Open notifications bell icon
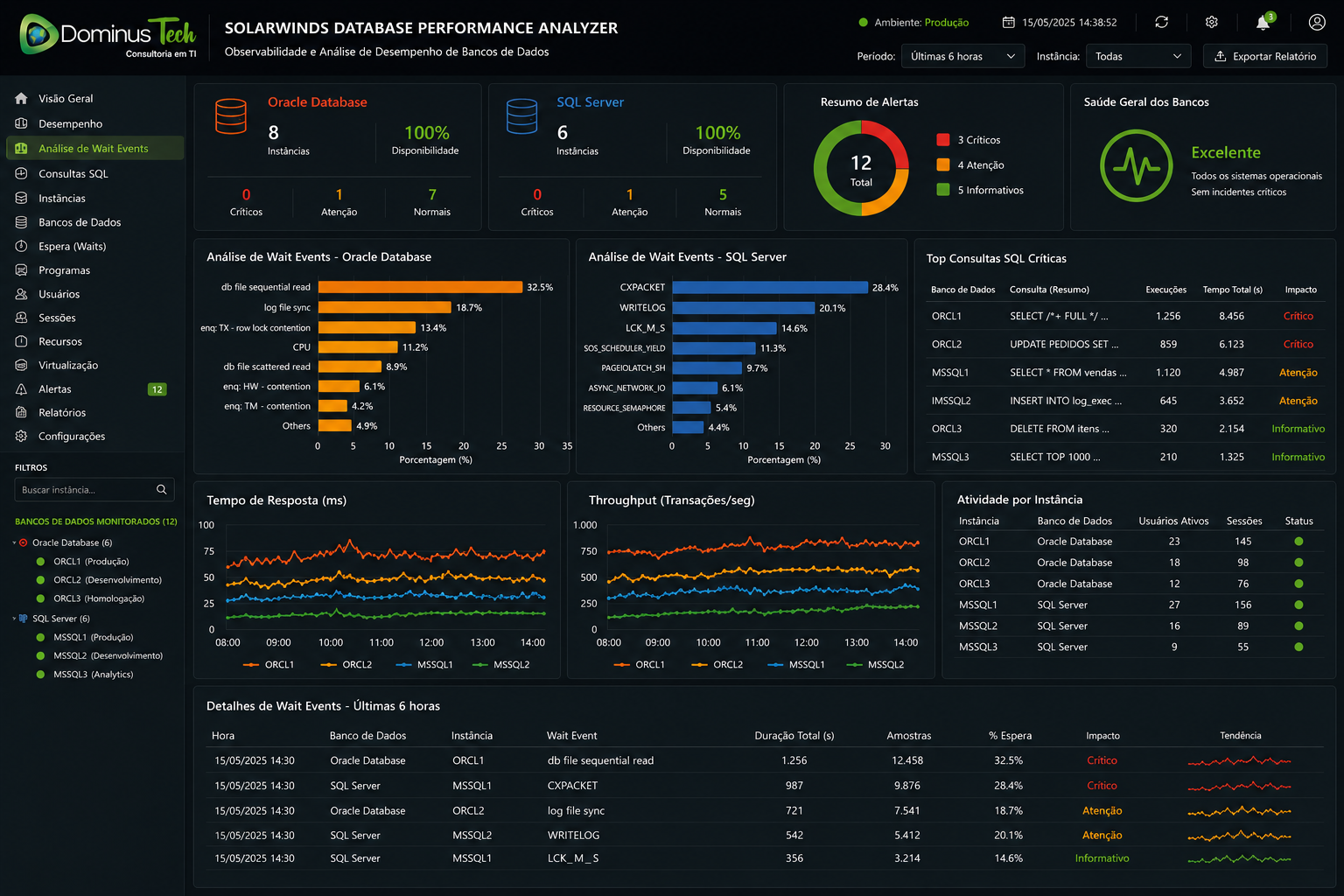The width and height of the screenshot is (1344, 896). coord(1263,23)
